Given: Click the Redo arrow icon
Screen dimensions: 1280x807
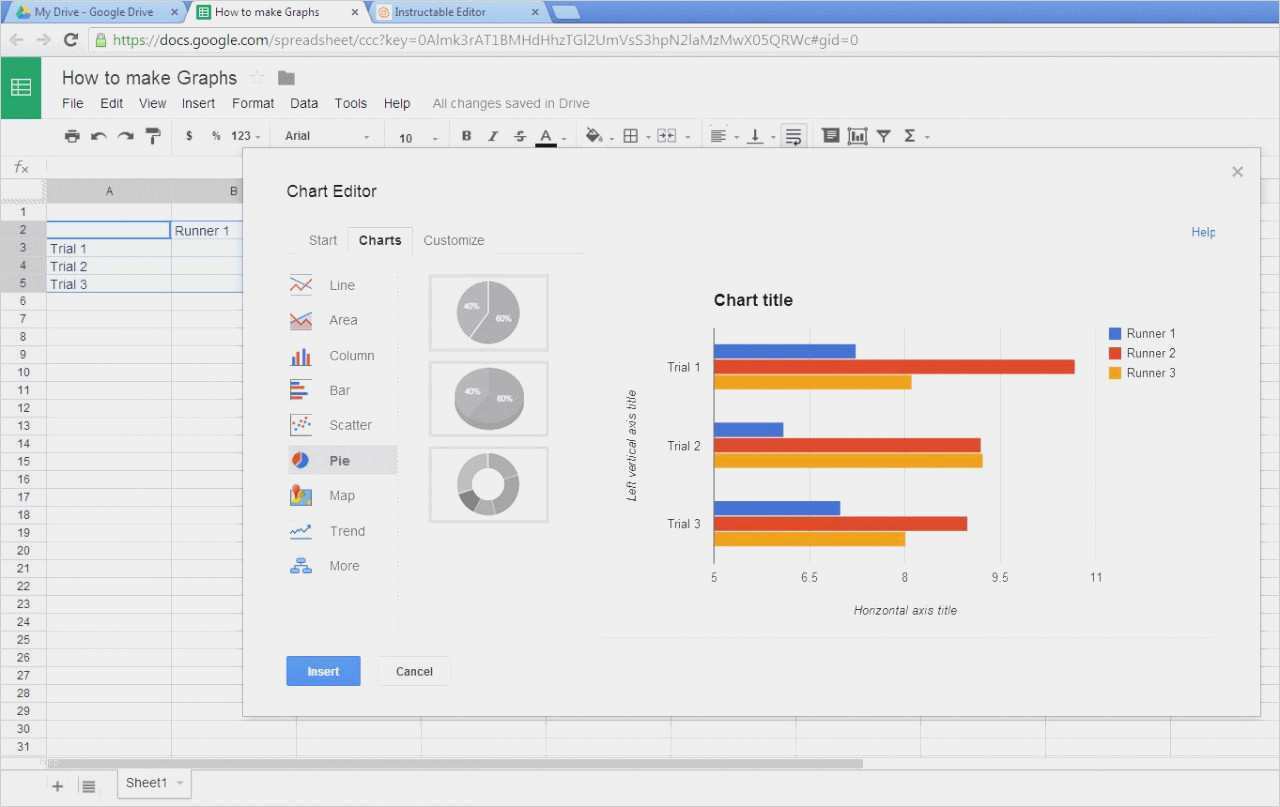Looking at the screenshot, I should tap(126, 136).
